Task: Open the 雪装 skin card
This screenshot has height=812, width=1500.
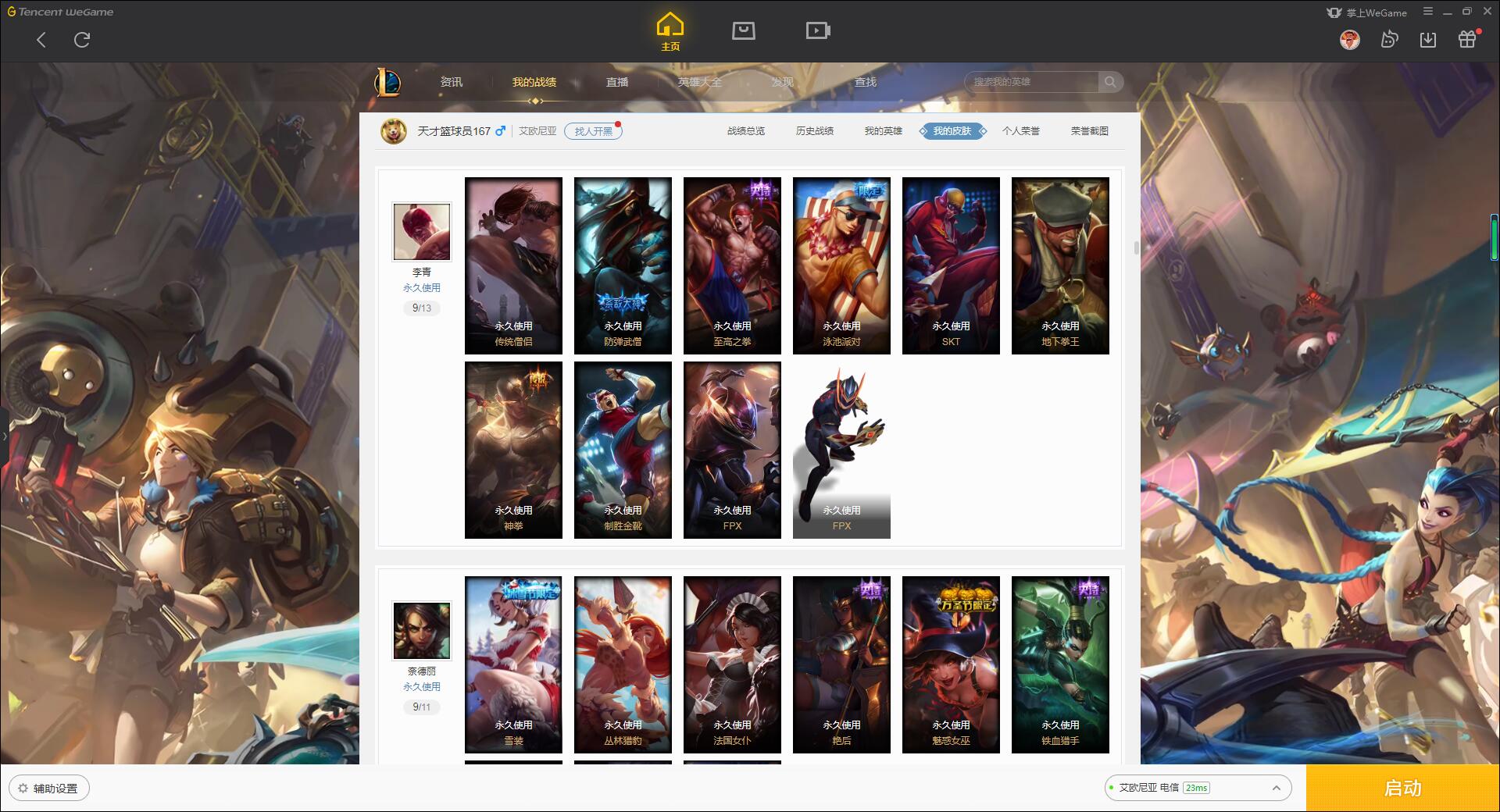Action: pyautogui.click(x=513, y=664)
